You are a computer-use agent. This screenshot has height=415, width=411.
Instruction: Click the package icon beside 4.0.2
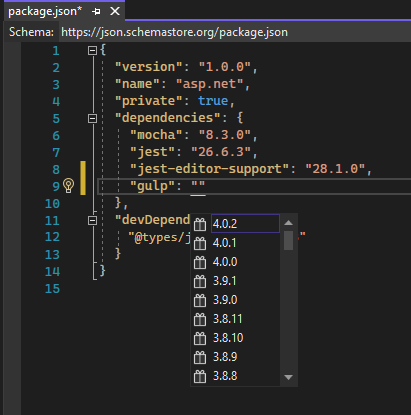tap(200, 224)
